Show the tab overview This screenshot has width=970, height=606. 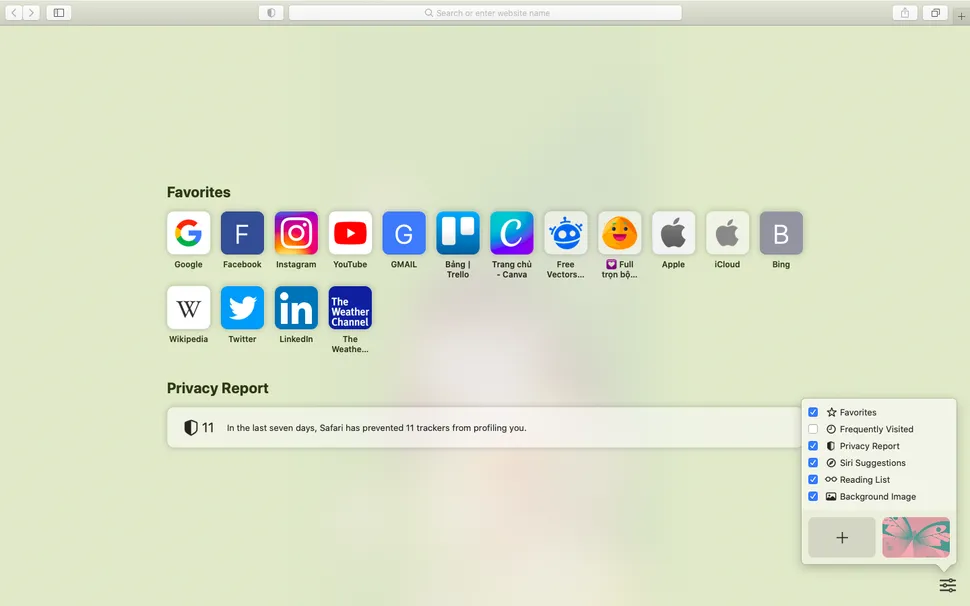[935, 13]
